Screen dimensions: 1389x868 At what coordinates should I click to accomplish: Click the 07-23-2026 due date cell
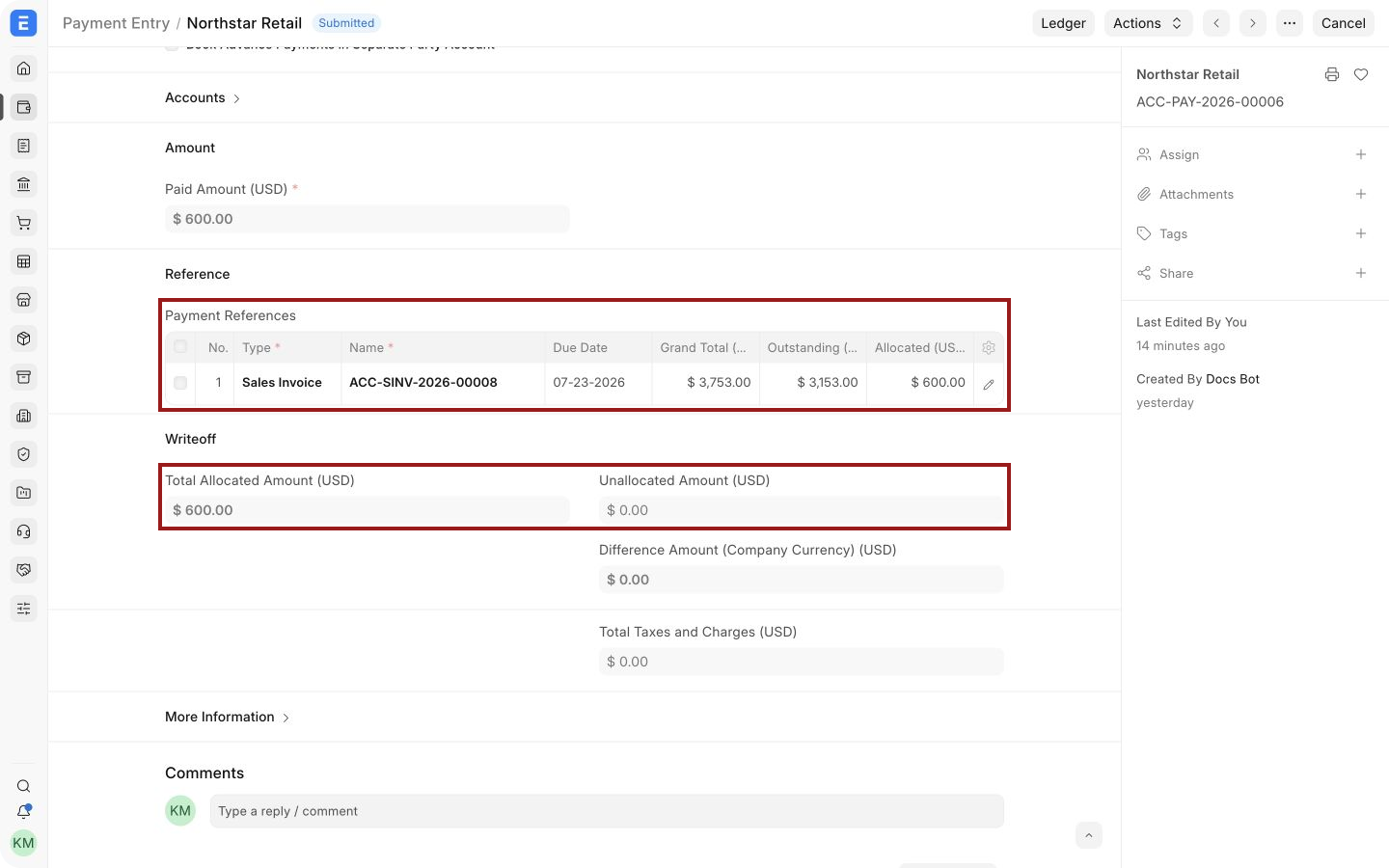(598, 383)
